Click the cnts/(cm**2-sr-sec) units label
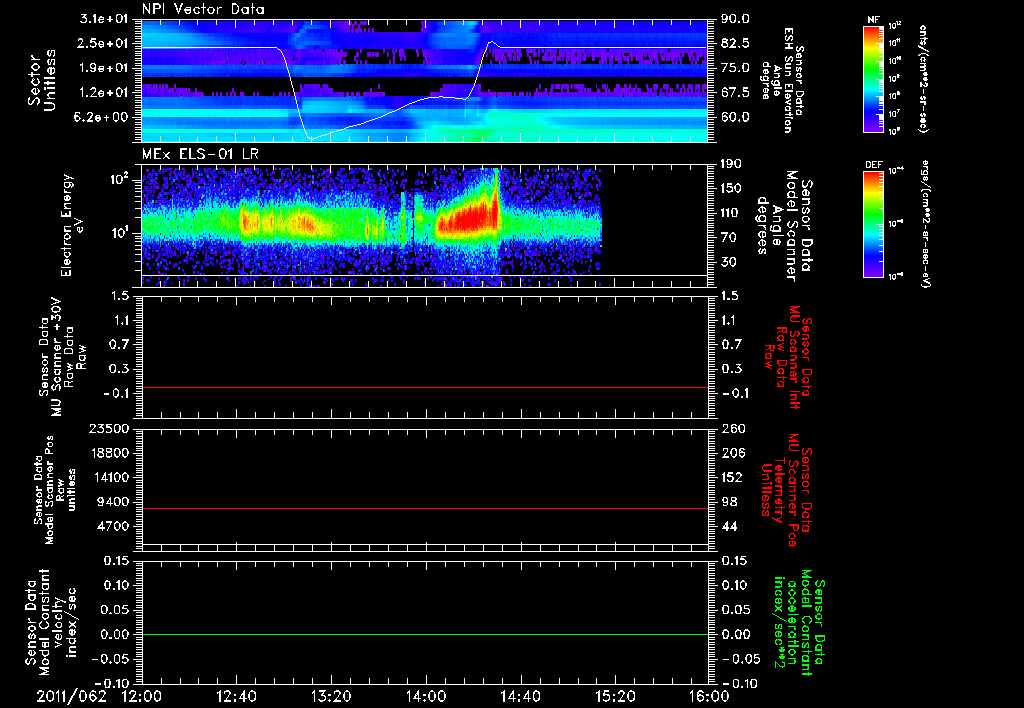This screenshot has width=1024, height=708. click(923, 78)
